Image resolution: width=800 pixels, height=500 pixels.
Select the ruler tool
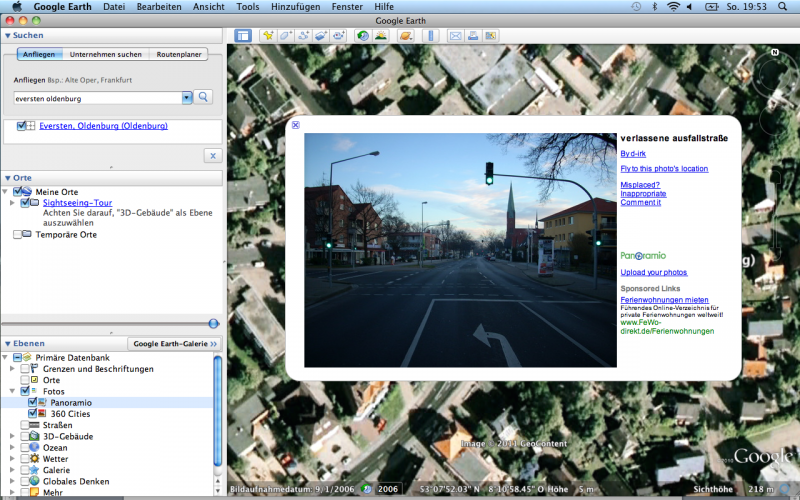tap(431, 36)
